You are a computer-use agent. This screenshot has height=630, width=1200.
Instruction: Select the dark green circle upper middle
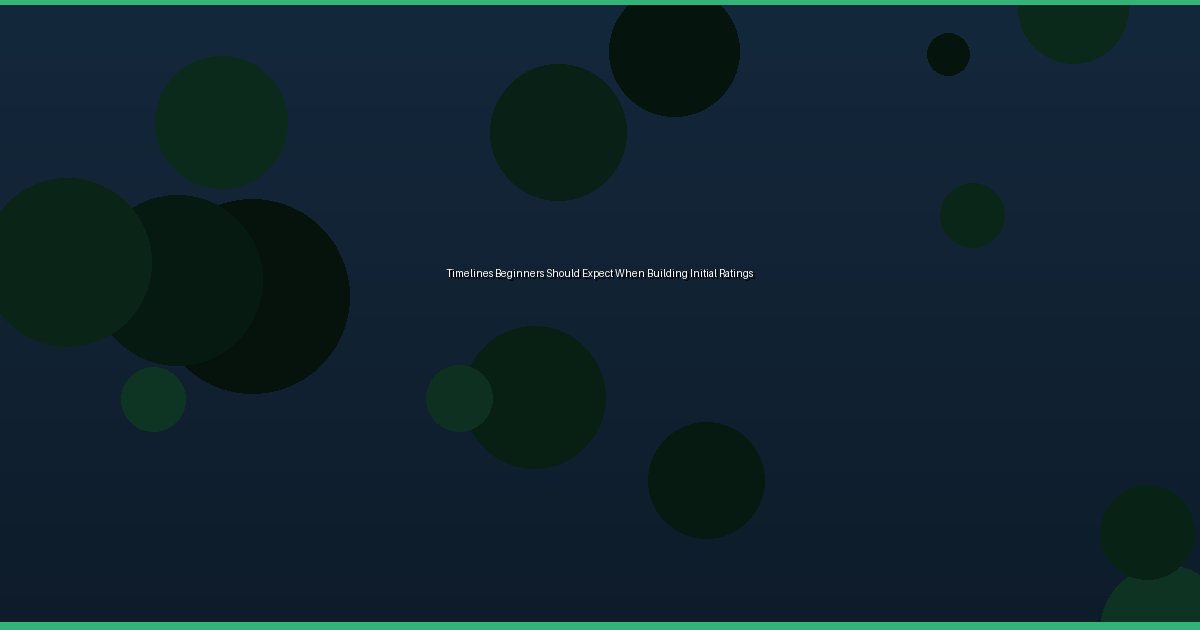click(x=558, y=131)
